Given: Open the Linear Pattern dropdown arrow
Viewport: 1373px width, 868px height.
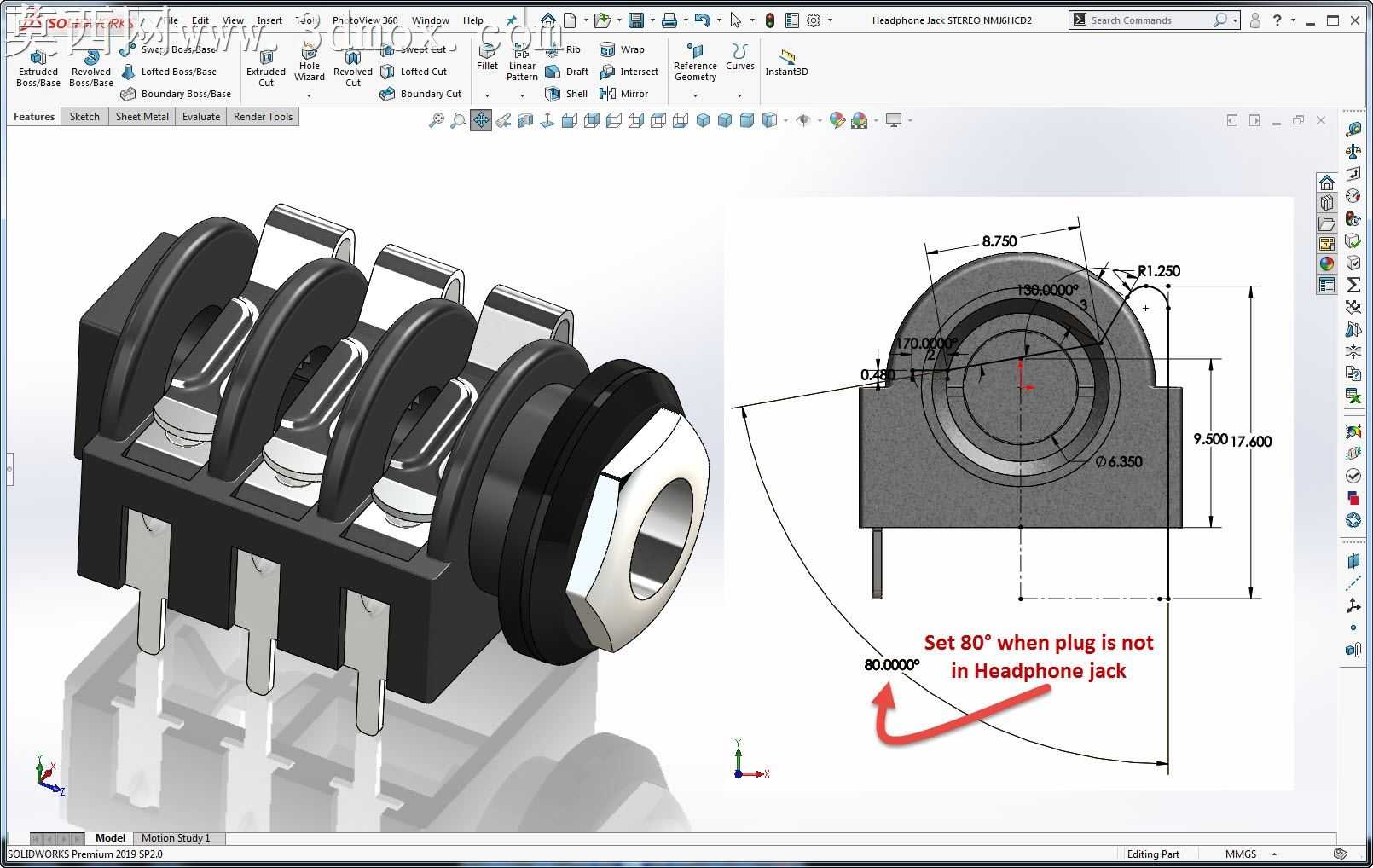Looking at the screenshot, I should [522, 95].
